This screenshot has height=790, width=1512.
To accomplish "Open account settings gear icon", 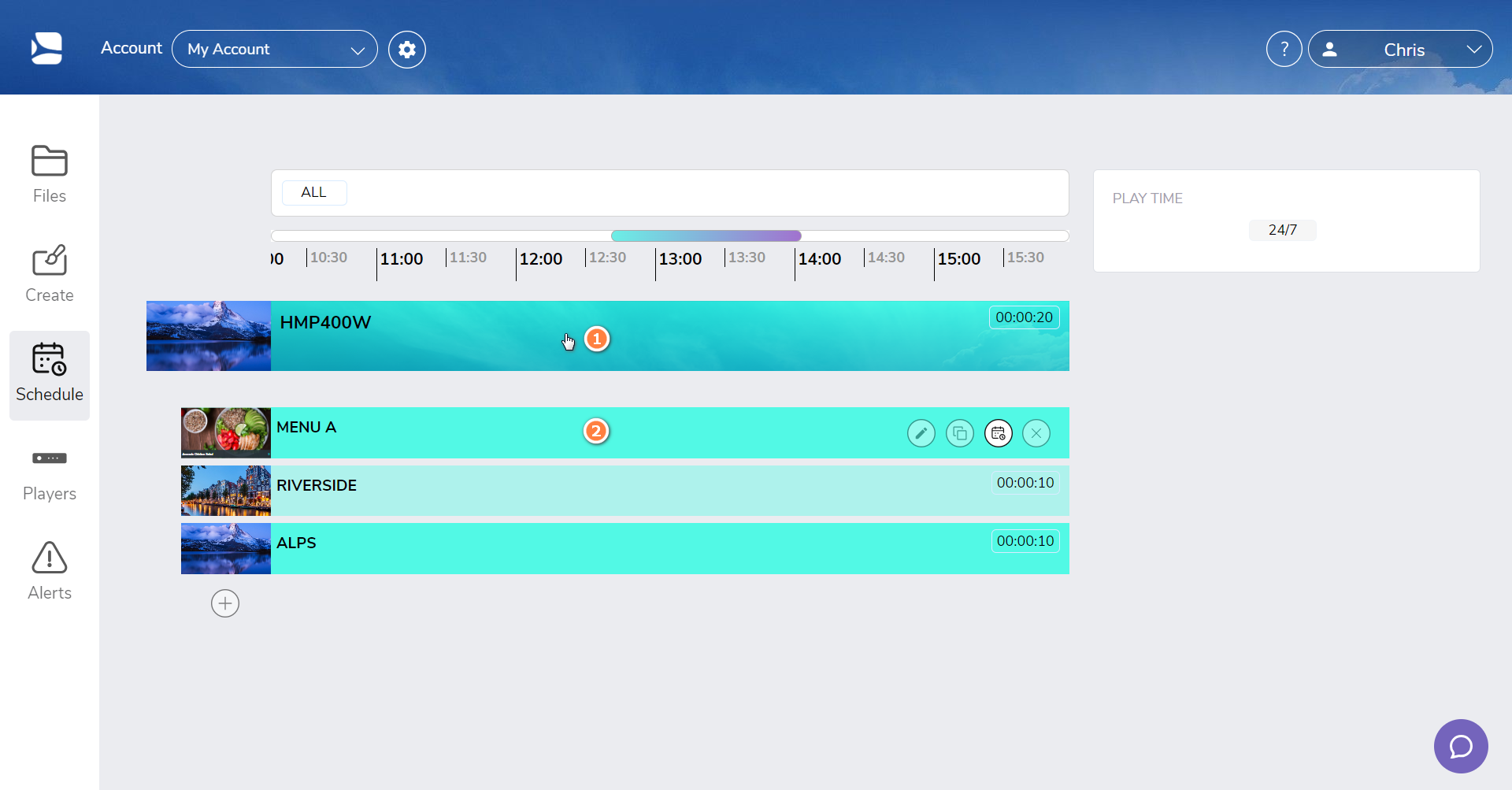I will 407,50.
